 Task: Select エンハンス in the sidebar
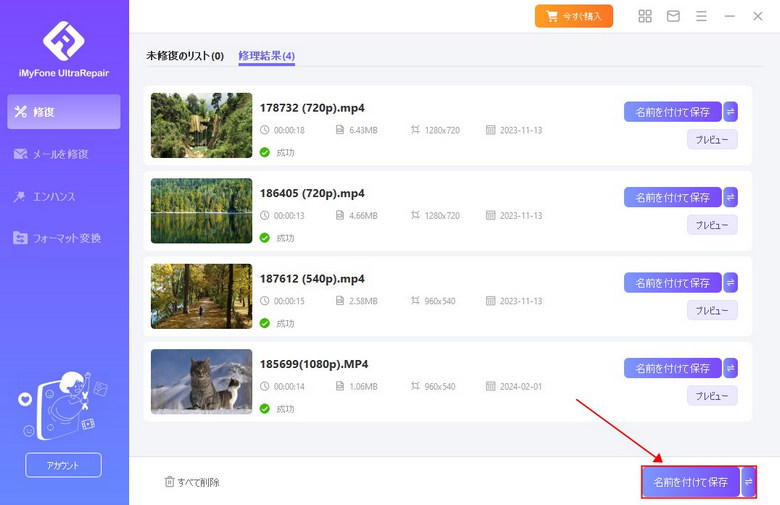pos(45,197)
